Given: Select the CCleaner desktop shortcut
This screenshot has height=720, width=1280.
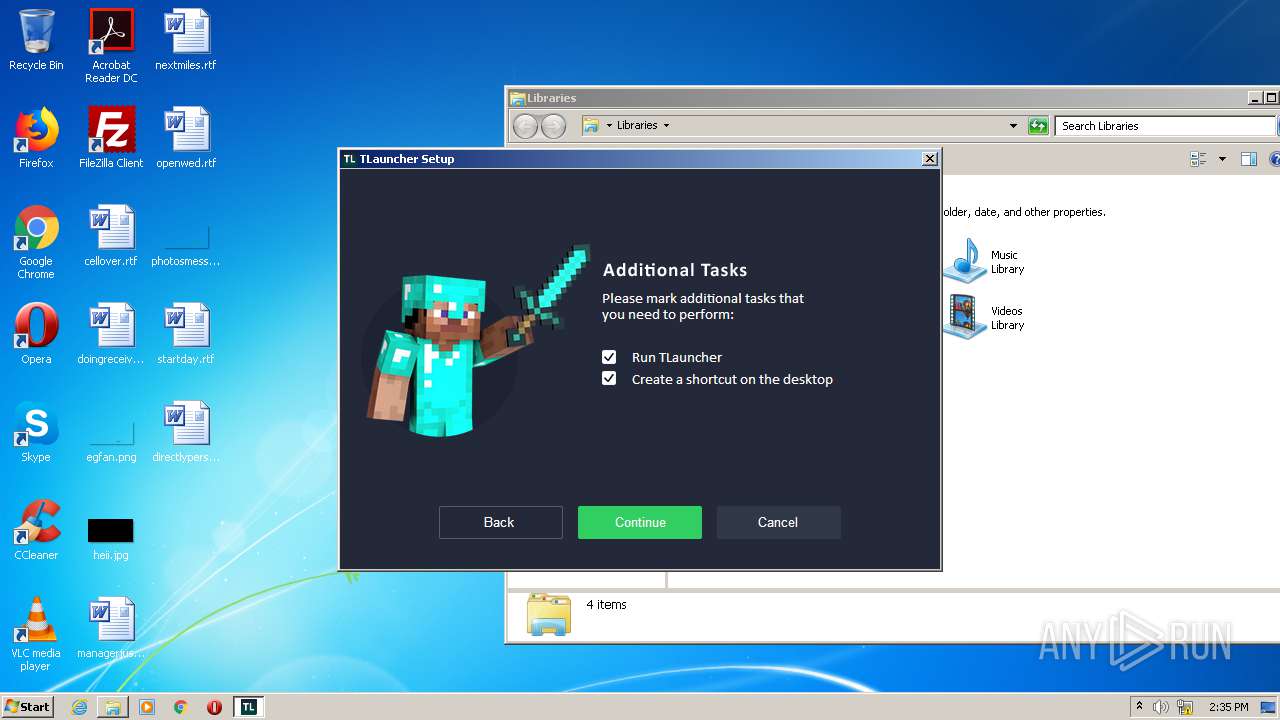Looking at the screenshot, I should pos(36,531).
